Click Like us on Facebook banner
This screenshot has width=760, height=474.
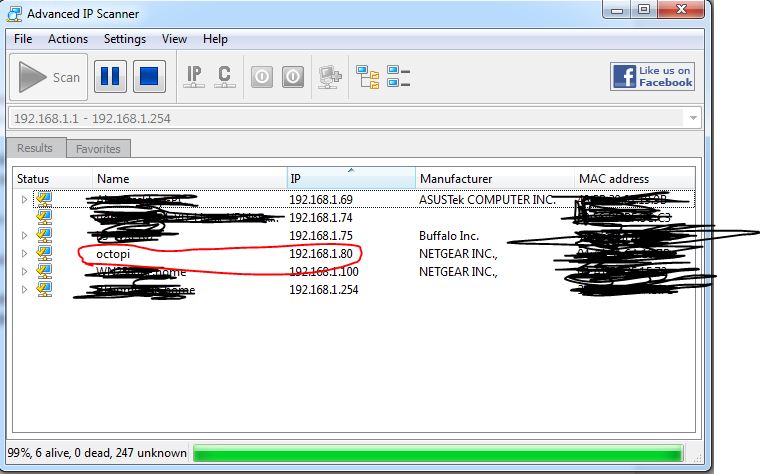pyautogui.click(x=652, y=77)
